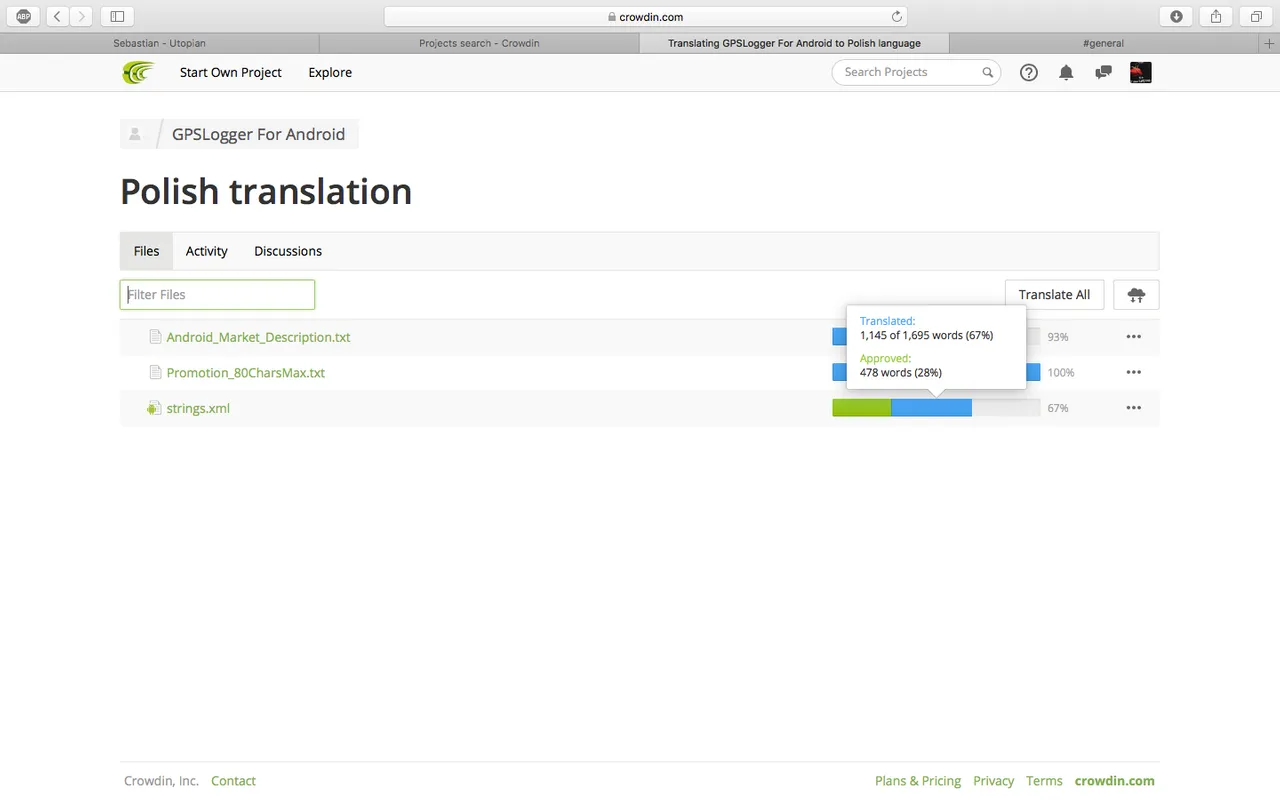Click Start Own Project menu link
This screenshot has height=800, width=1280.
coord(231,72)
